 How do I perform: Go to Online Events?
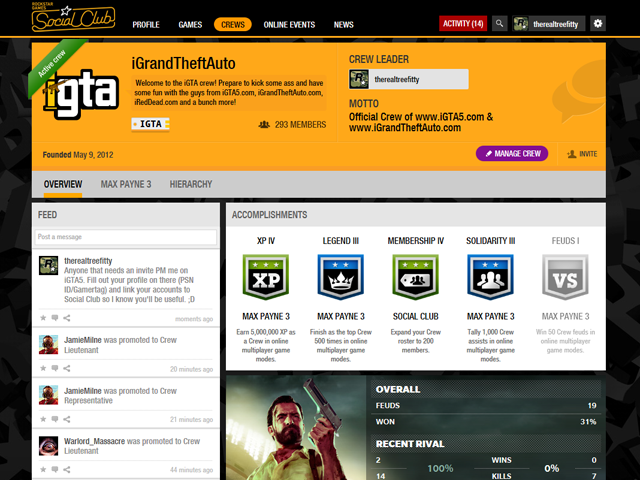click(289, 24)
